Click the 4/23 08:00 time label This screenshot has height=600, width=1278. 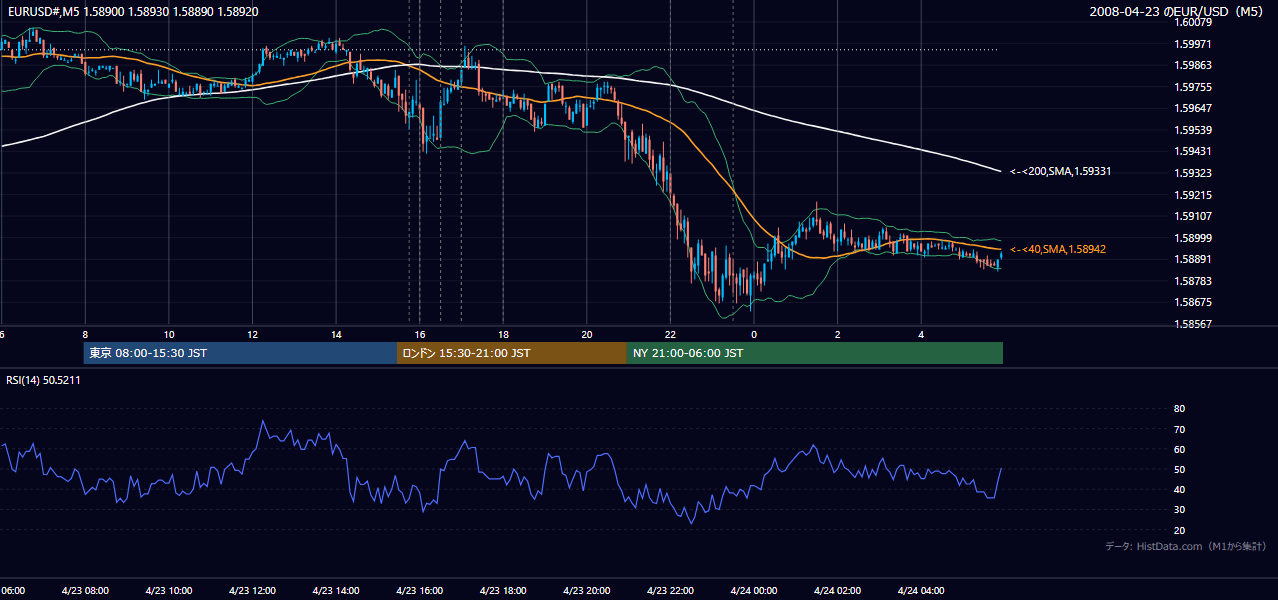pos(85,591)
